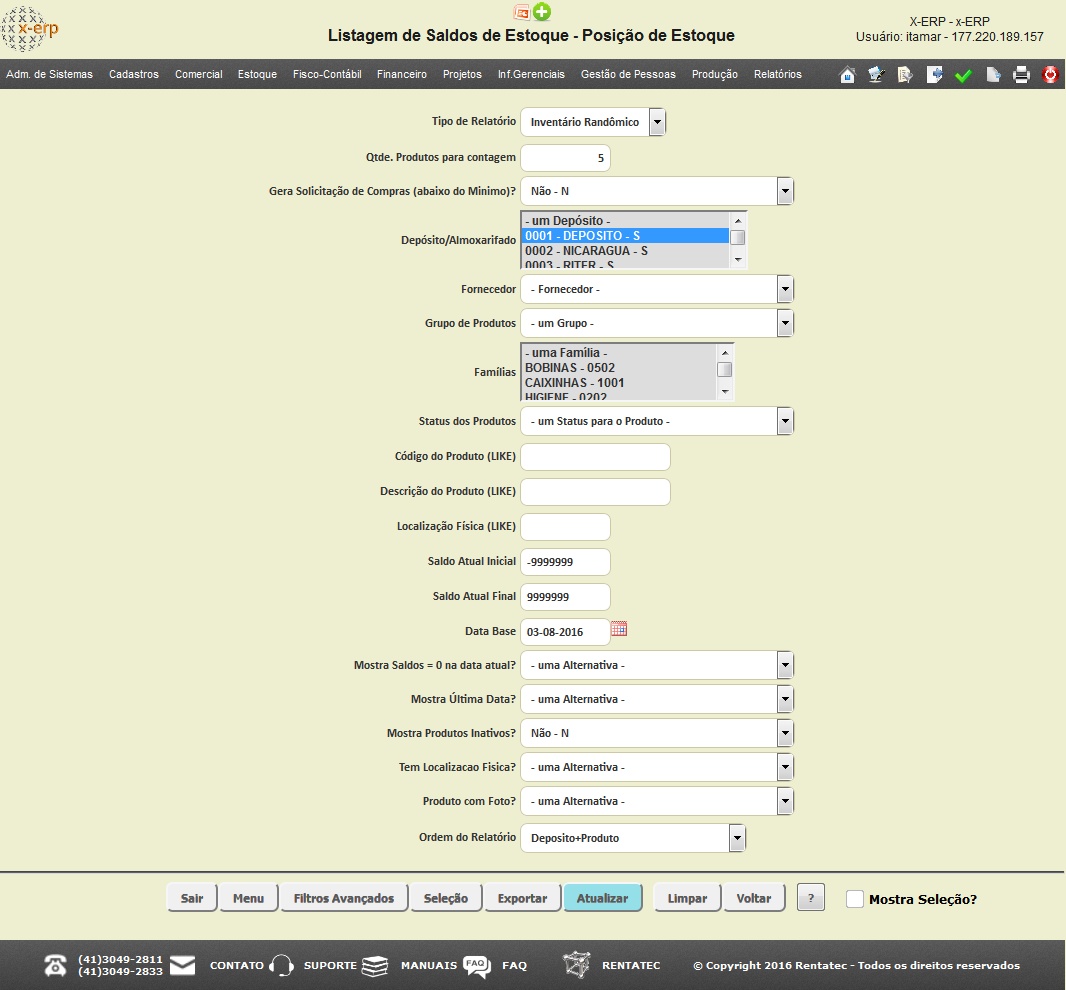Open the calendar picker beside Data Base
The image size is (1066, 990).
tap(619, 628)
